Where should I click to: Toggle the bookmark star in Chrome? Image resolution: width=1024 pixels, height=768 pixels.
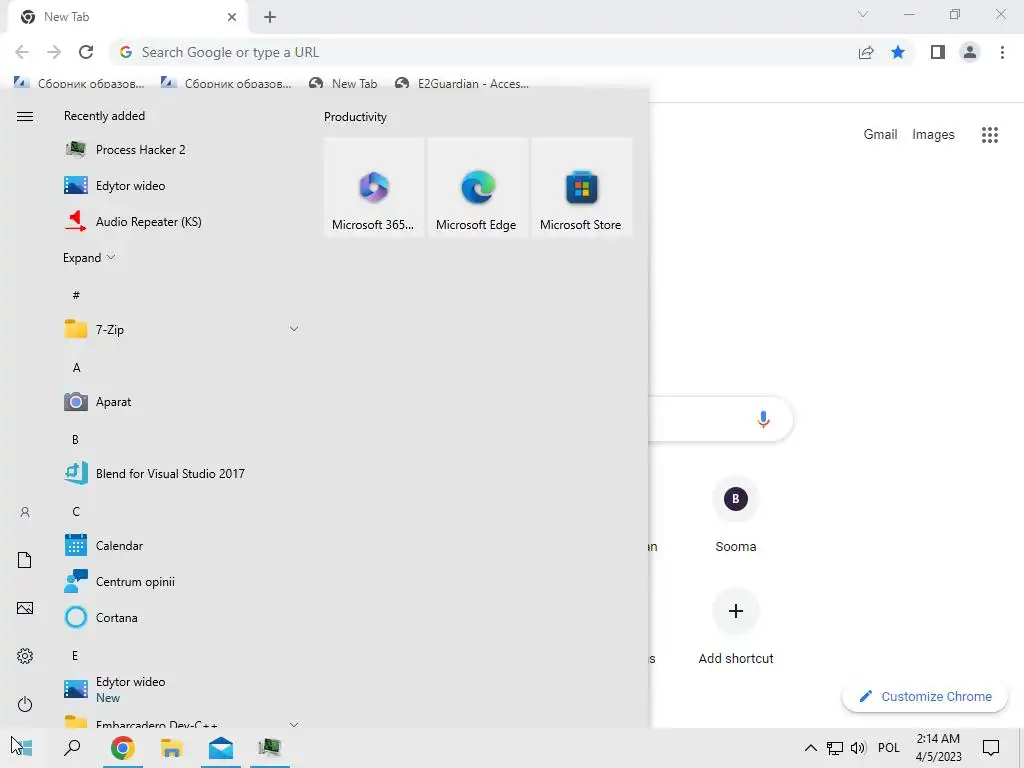(898, 52)
